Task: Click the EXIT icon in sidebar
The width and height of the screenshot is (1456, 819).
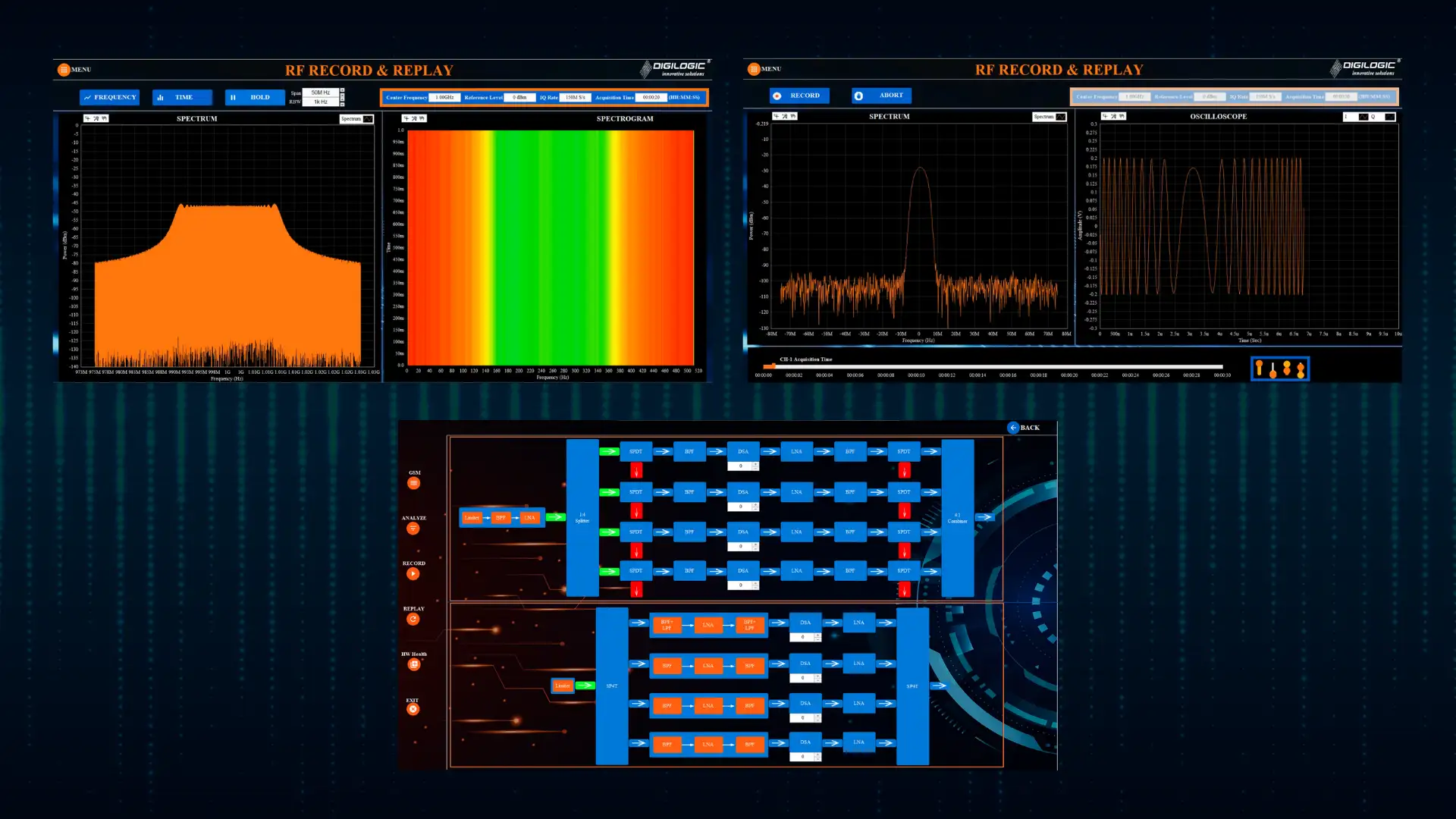Action: pyautogui.click(x=413, y=710)
